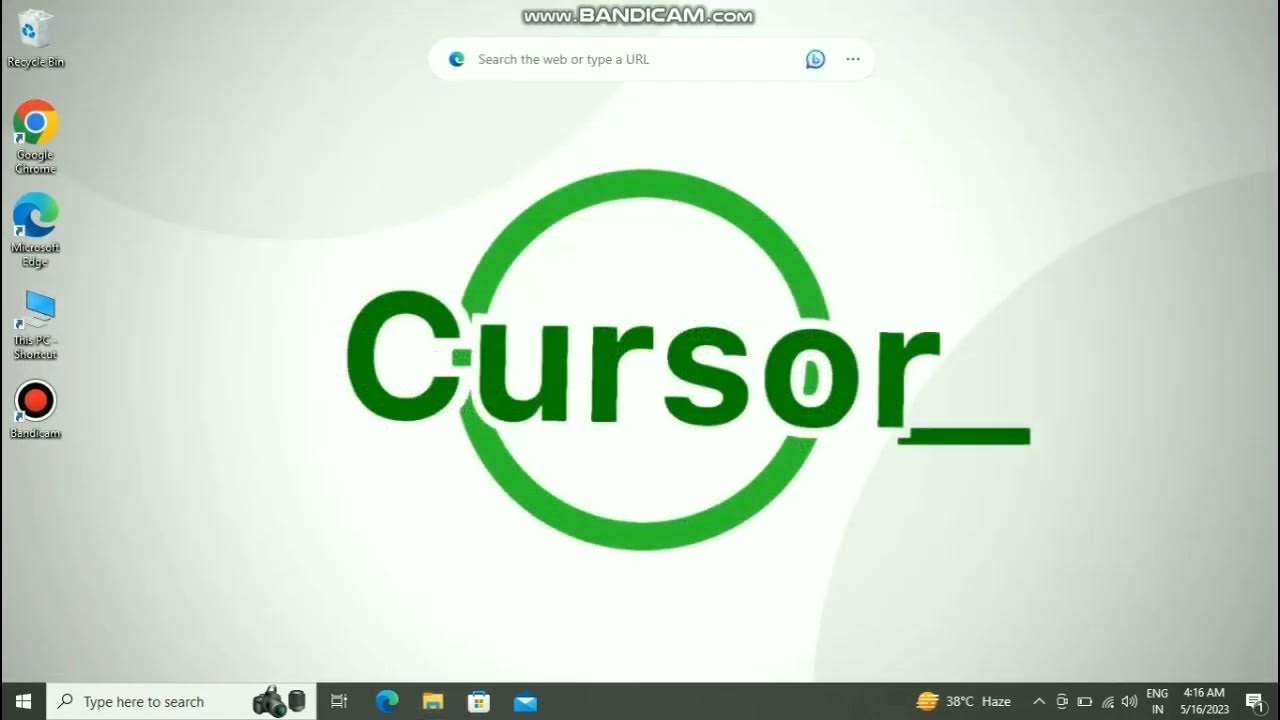Open Mail app from taskbar

coord(525,701)
